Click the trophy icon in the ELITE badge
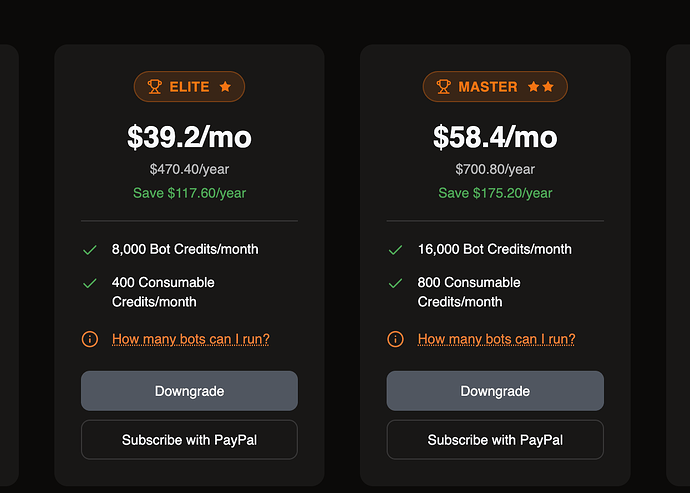Viewport: 690px width, 493px height. [x=154, y=87]
